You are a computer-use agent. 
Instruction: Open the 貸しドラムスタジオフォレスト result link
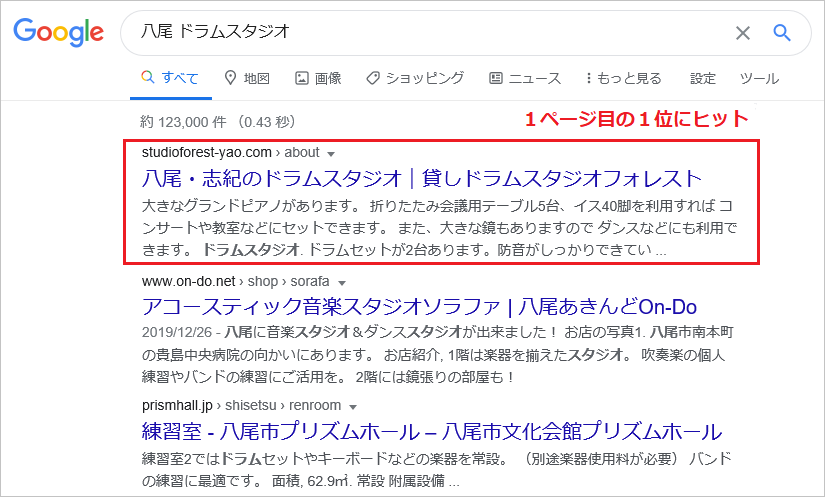click(422, 179)
